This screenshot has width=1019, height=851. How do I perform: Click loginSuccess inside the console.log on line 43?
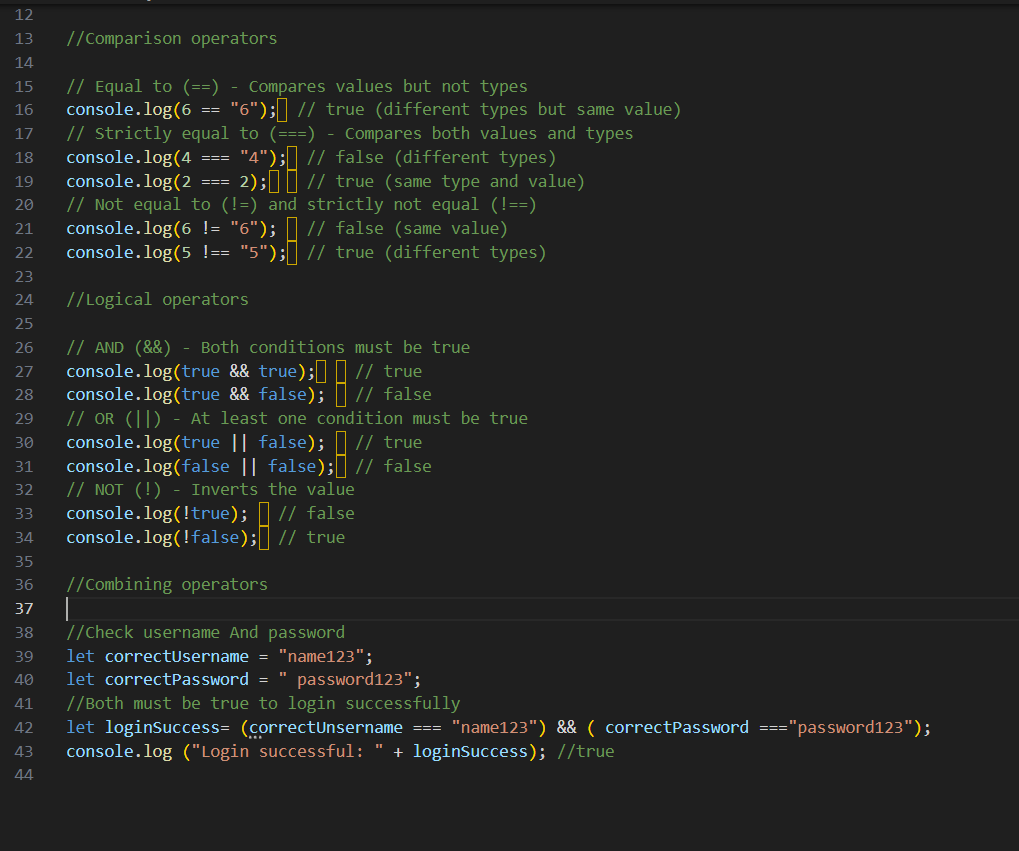tap(470, 751)
